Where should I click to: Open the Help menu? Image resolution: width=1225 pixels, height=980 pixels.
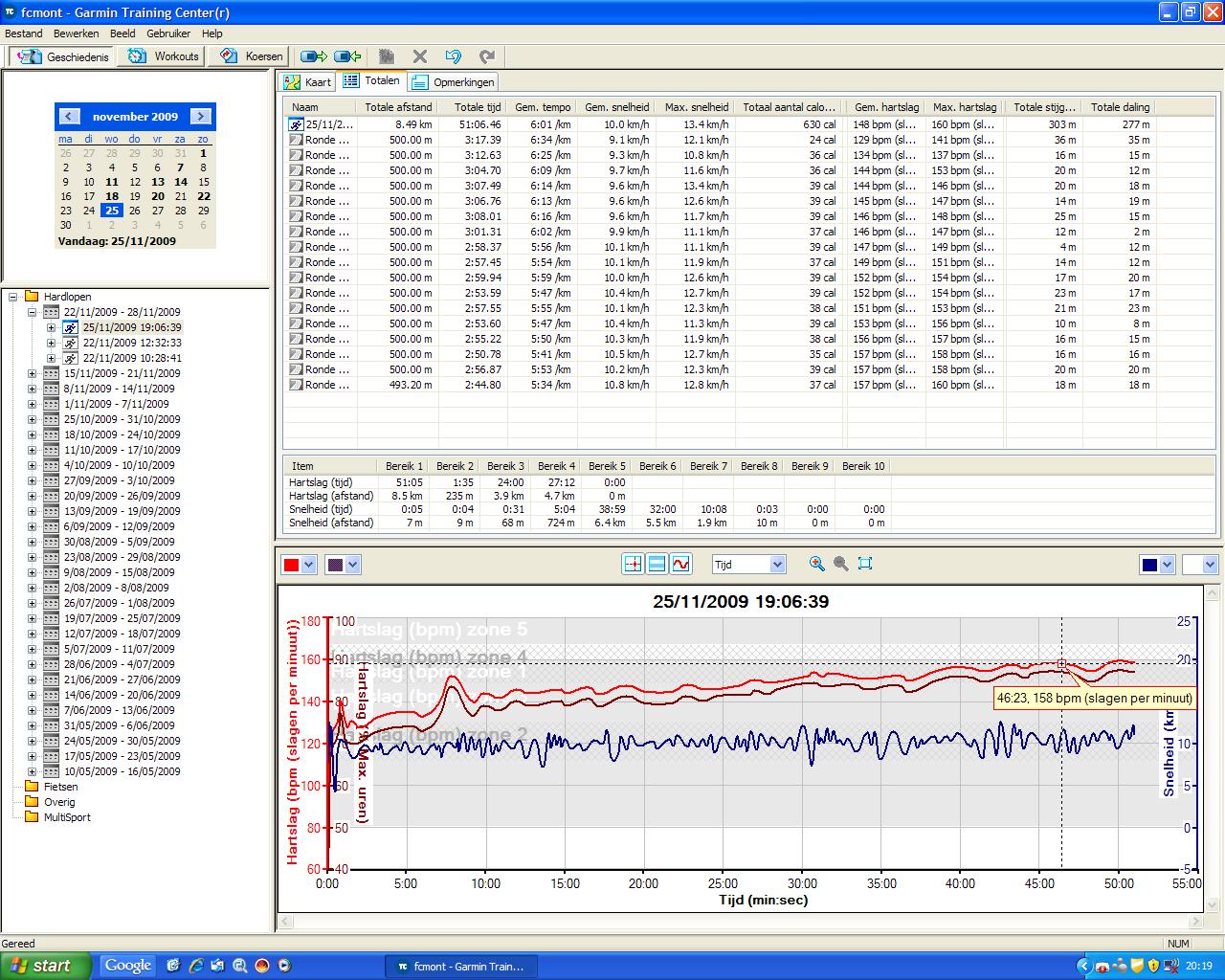[x=212, y=33]
